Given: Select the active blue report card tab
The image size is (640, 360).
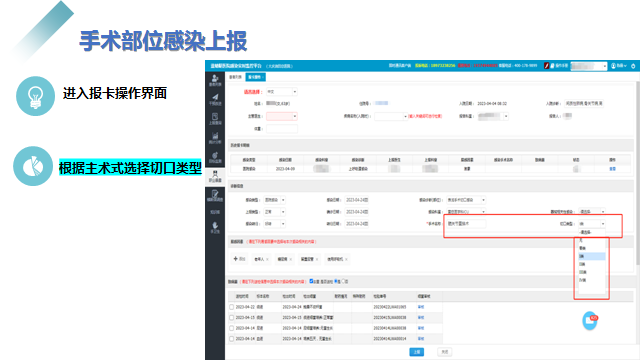Looking at the screenshot, I should (x=255, y=77).
